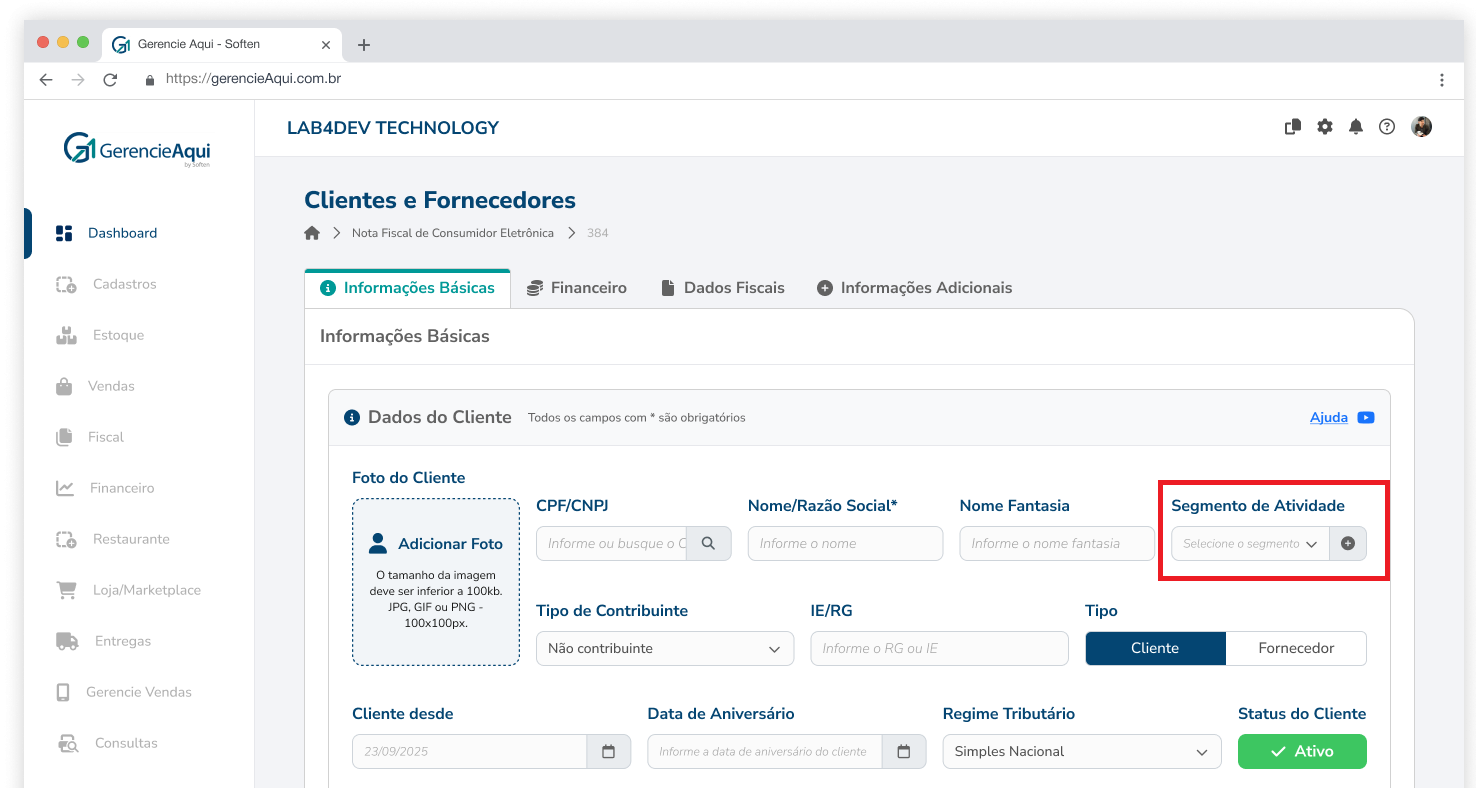
Task: Expand Segmento de Atividade dropdown
Action: click(1250, 544)
